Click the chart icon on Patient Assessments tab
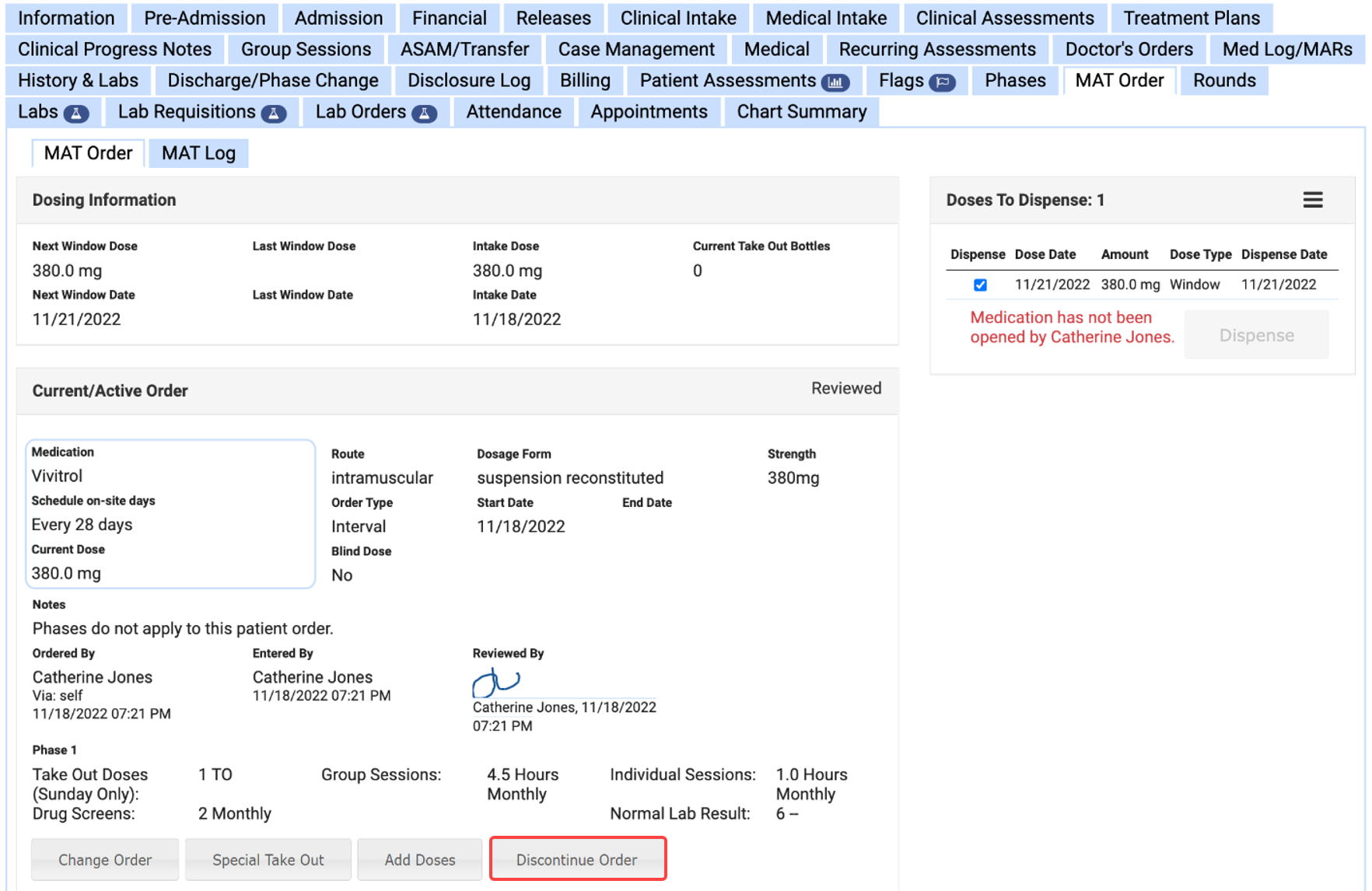This screenshot has height=891, width=1372. coord(835,82)
